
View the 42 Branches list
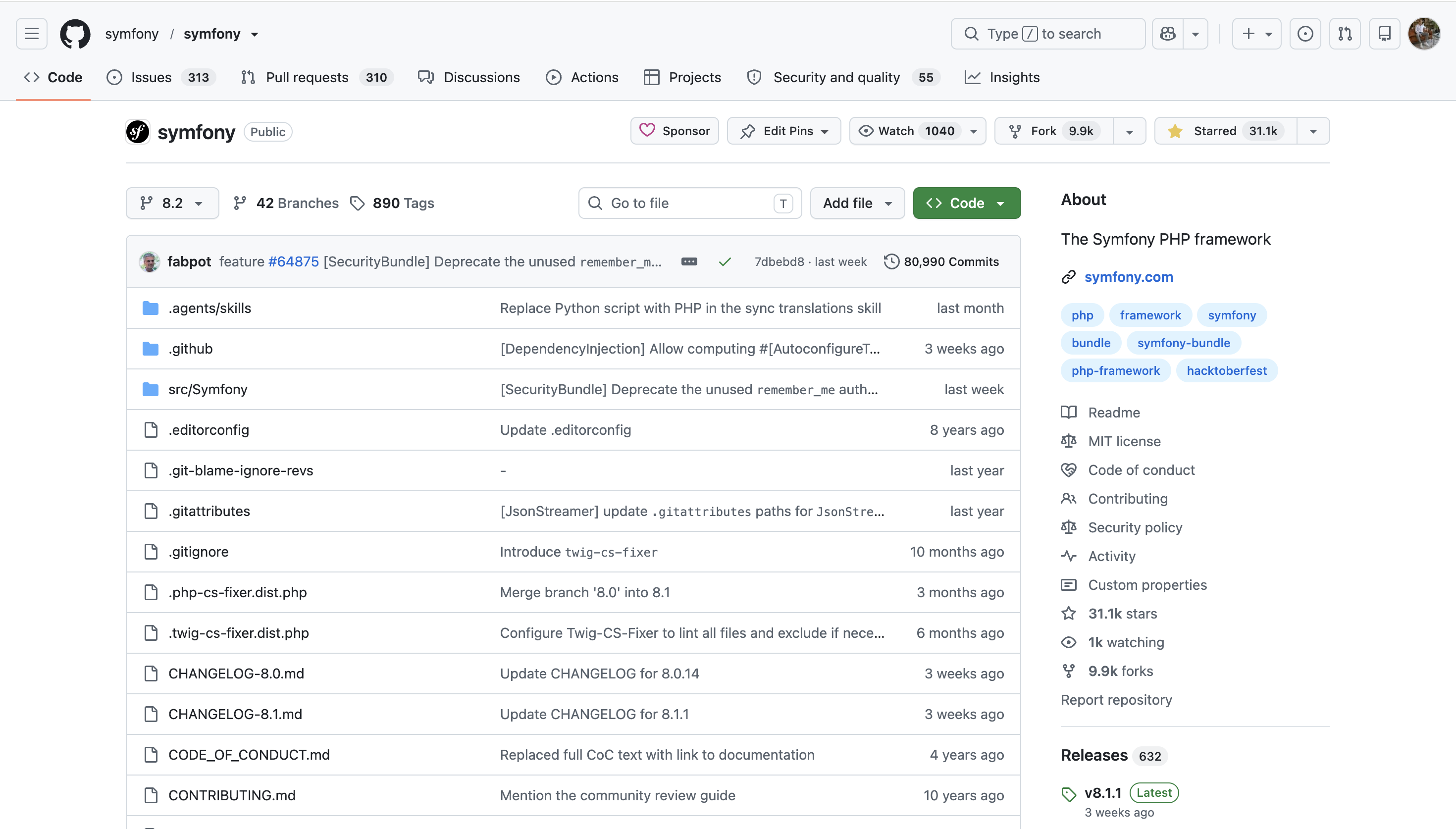tap(286, 203)
